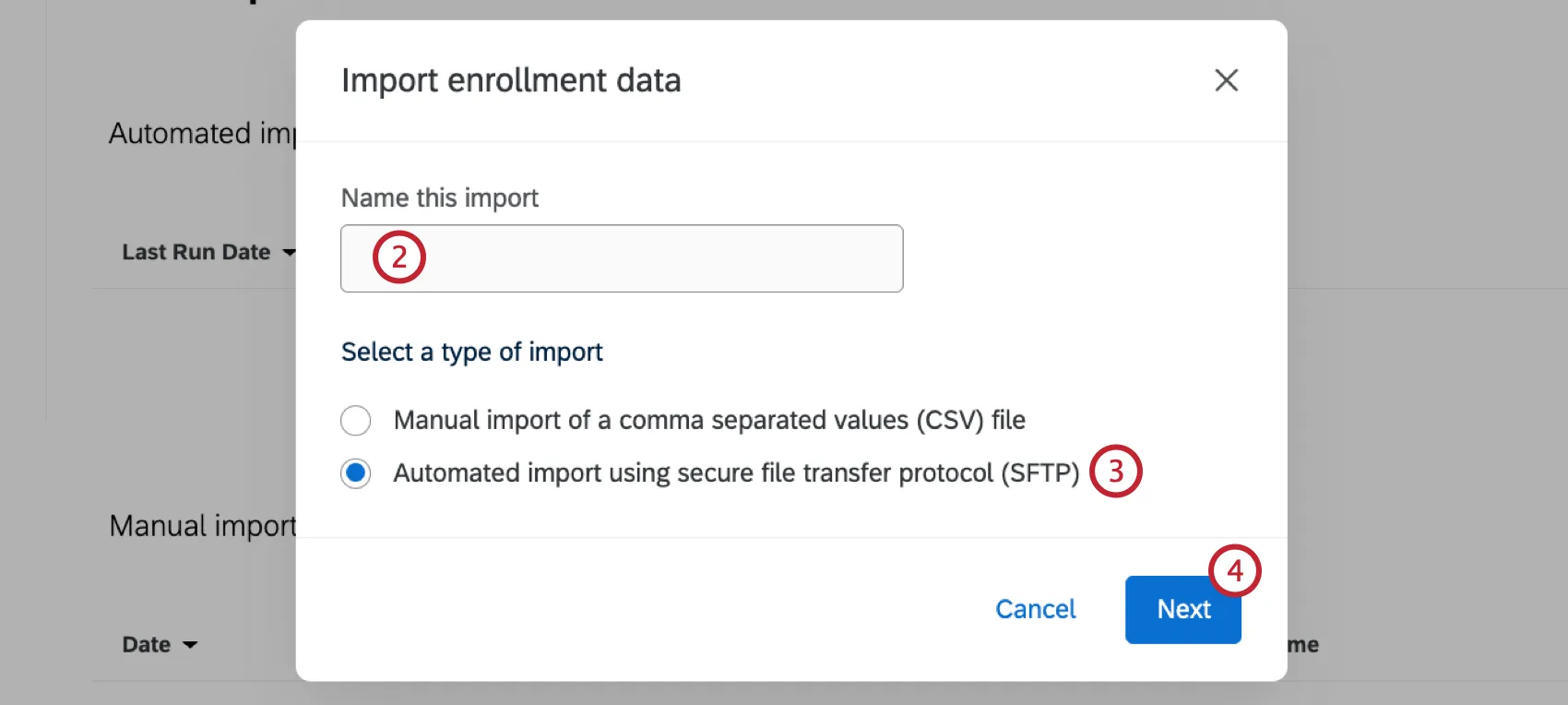This screenshot has width=1568, height=705.
Task: Click the Manual imports section heading
Action: click(x=203, y=525)
